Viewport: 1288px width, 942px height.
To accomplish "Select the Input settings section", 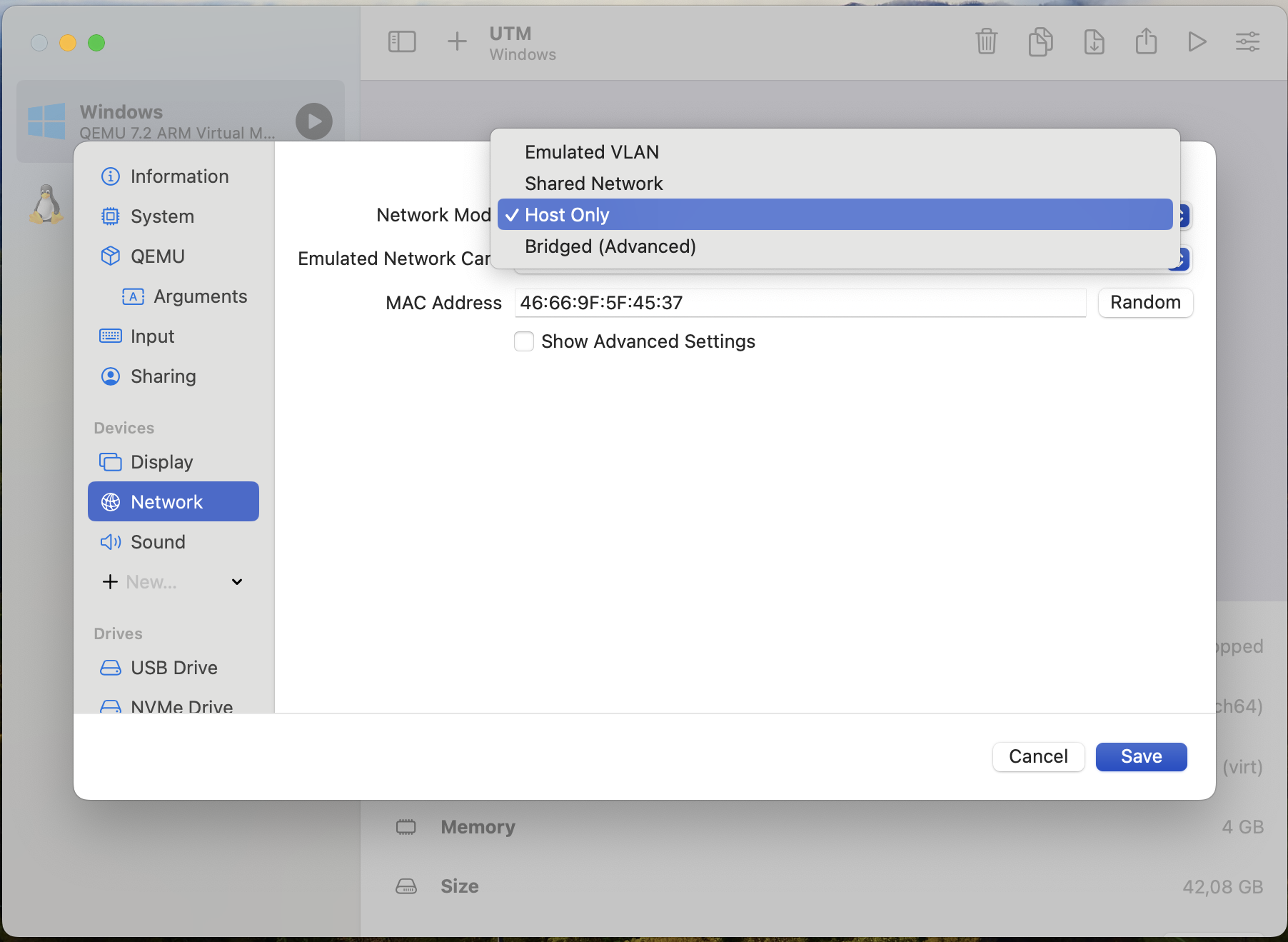I will click(x=151, y=336).
